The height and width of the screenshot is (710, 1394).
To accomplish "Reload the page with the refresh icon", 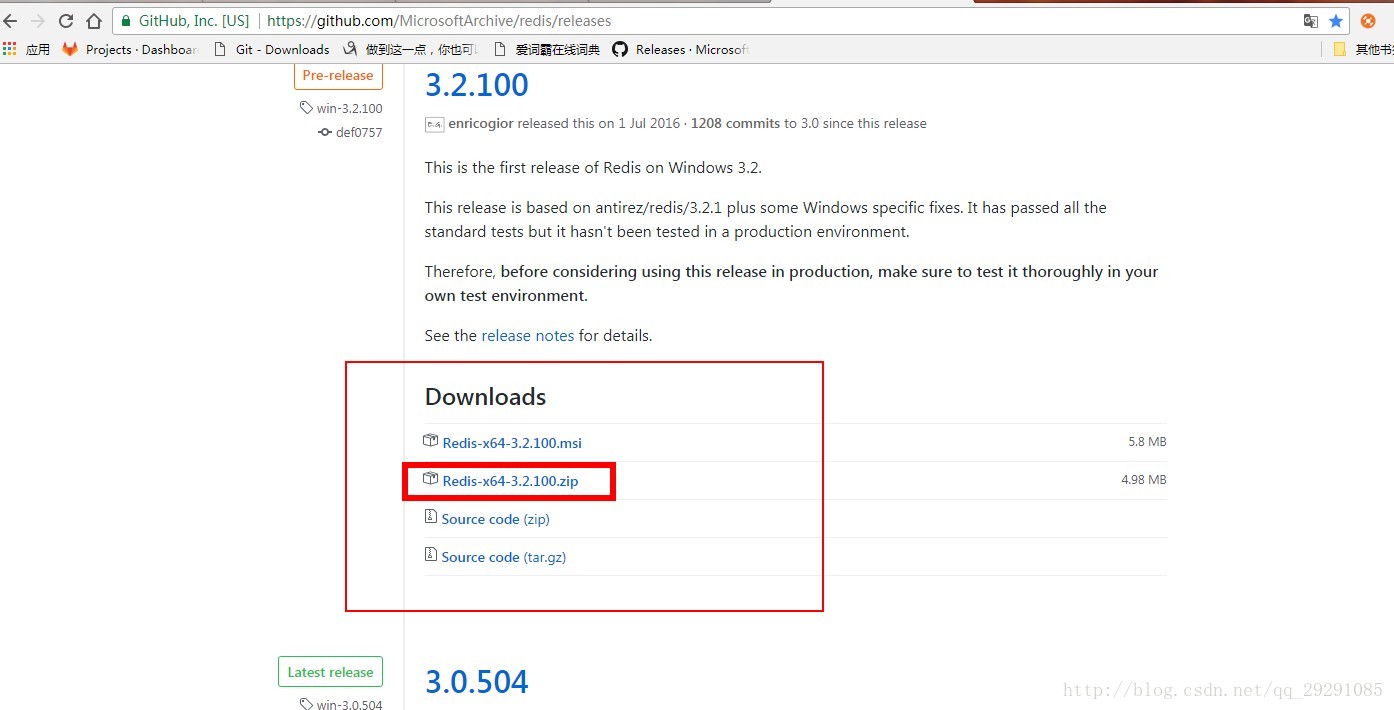I will pyautogui.click(x=66, y=20).
